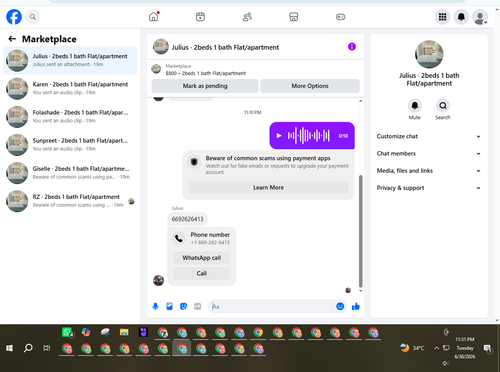Click the purple conversation info icon
Screen dimensions: 500x372
(352, 47)
